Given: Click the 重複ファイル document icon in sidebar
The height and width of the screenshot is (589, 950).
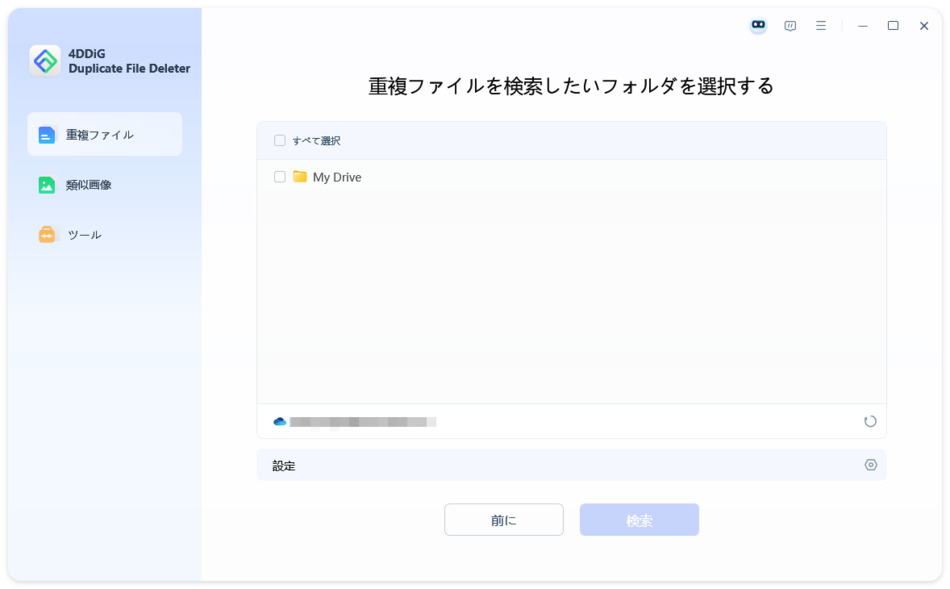Looking at the screenshot, I should pos(47,135).
